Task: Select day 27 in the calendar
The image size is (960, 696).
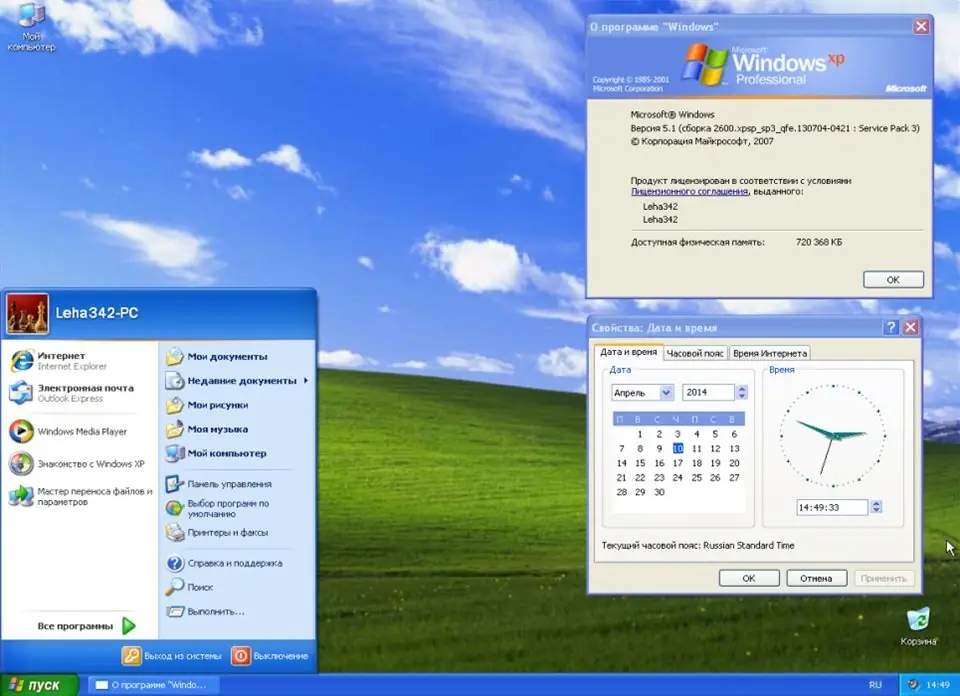Action: (x=734, y=477)
